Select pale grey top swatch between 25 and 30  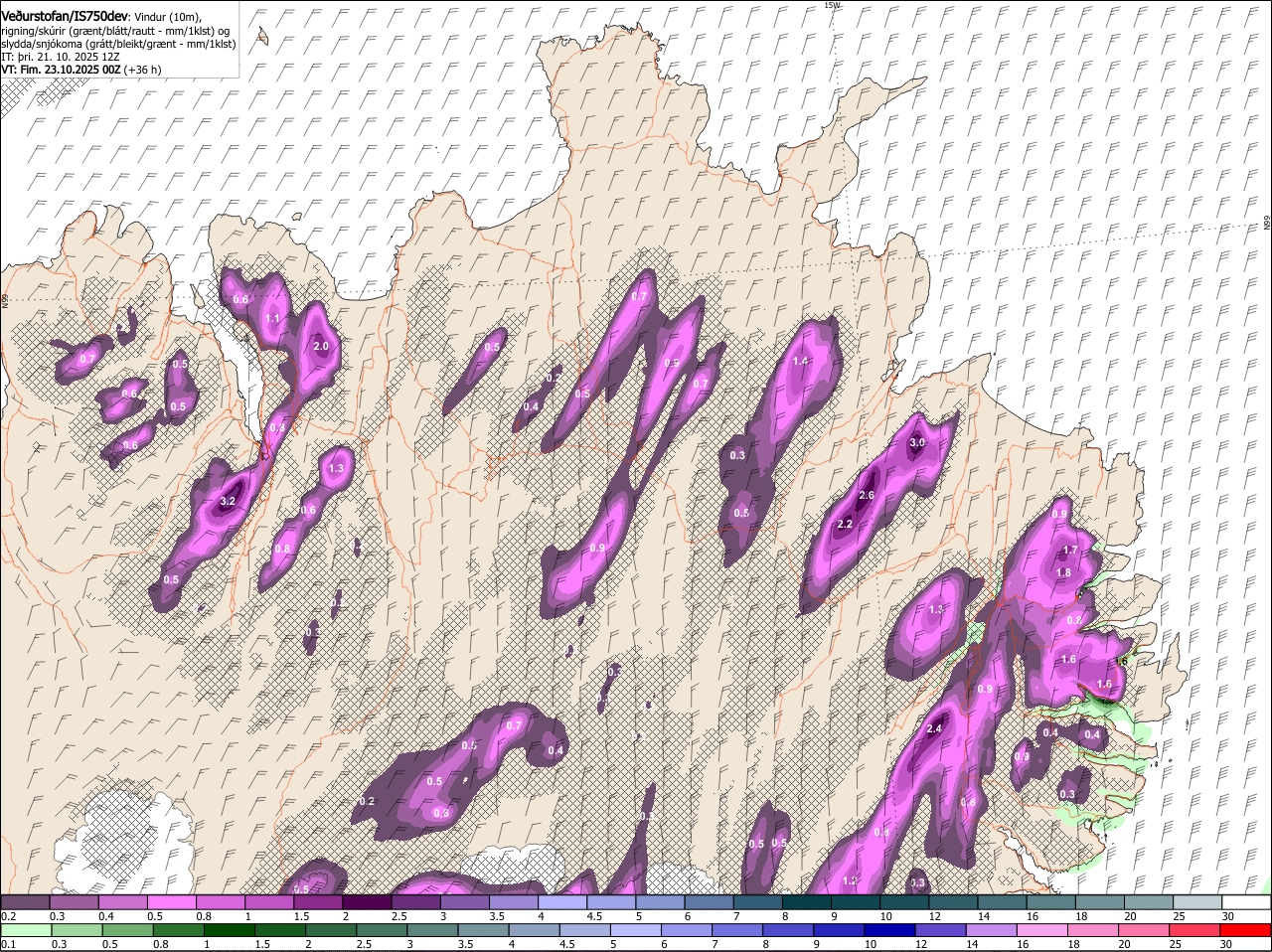[1196, 902]
